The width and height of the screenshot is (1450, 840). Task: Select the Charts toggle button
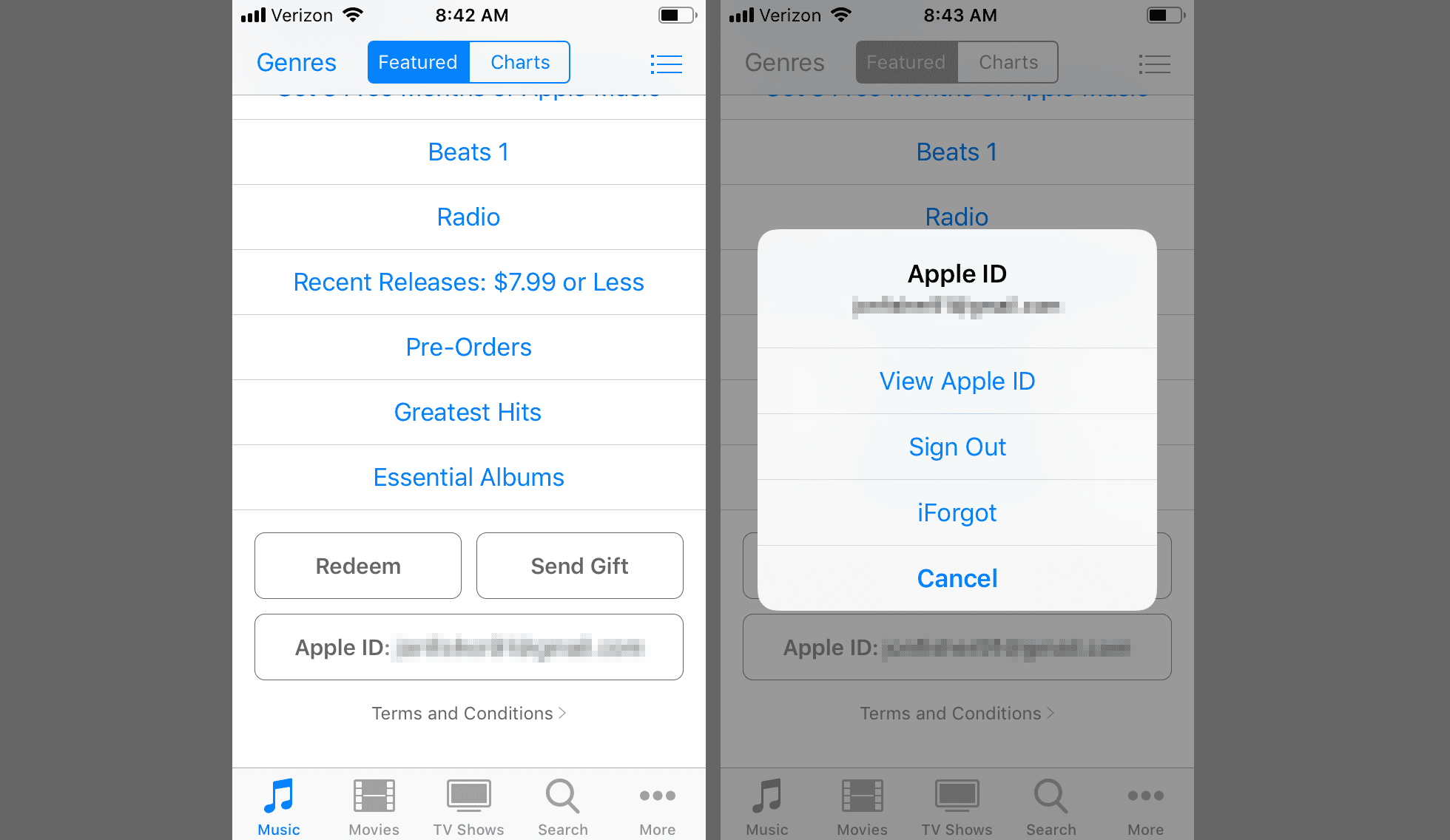[521, 62]
